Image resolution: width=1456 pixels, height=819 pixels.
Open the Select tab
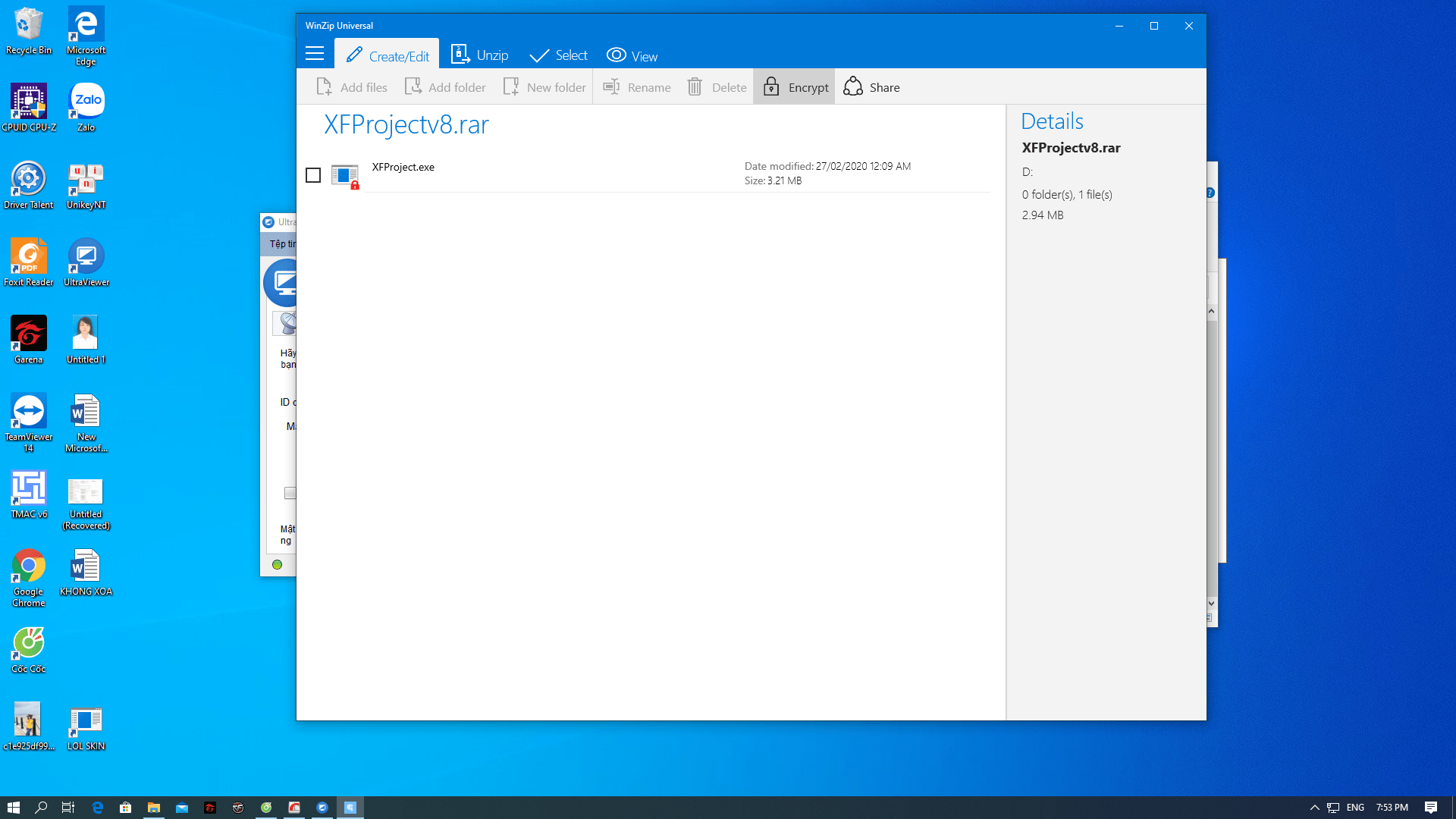558,55
